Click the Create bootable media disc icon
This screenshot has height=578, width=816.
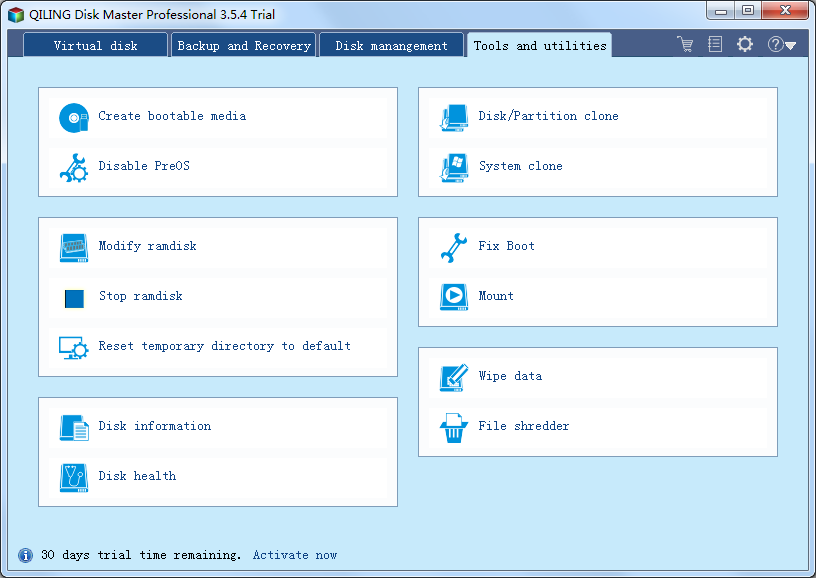pyautogui.click(x=74, y=117)
